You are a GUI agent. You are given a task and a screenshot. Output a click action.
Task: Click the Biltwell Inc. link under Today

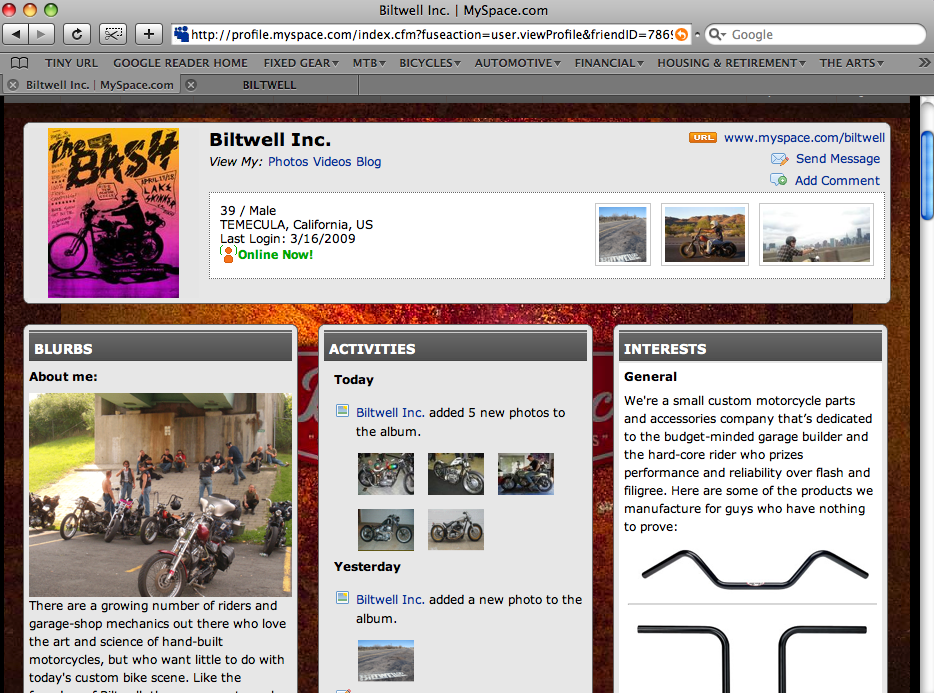point(390,412)
